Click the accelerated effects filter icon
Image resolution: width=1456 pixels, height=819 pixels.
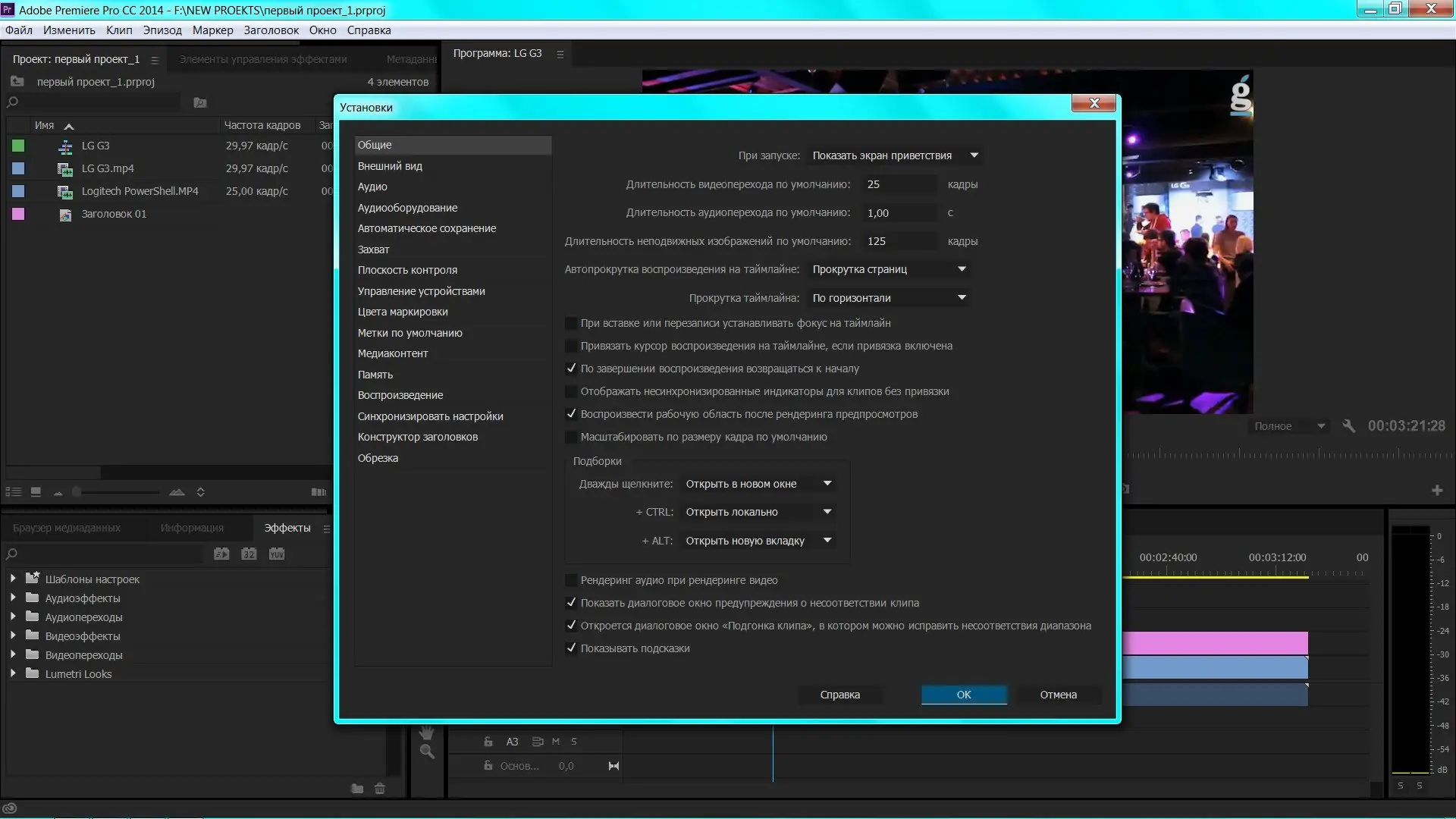[x=221, y=554]
